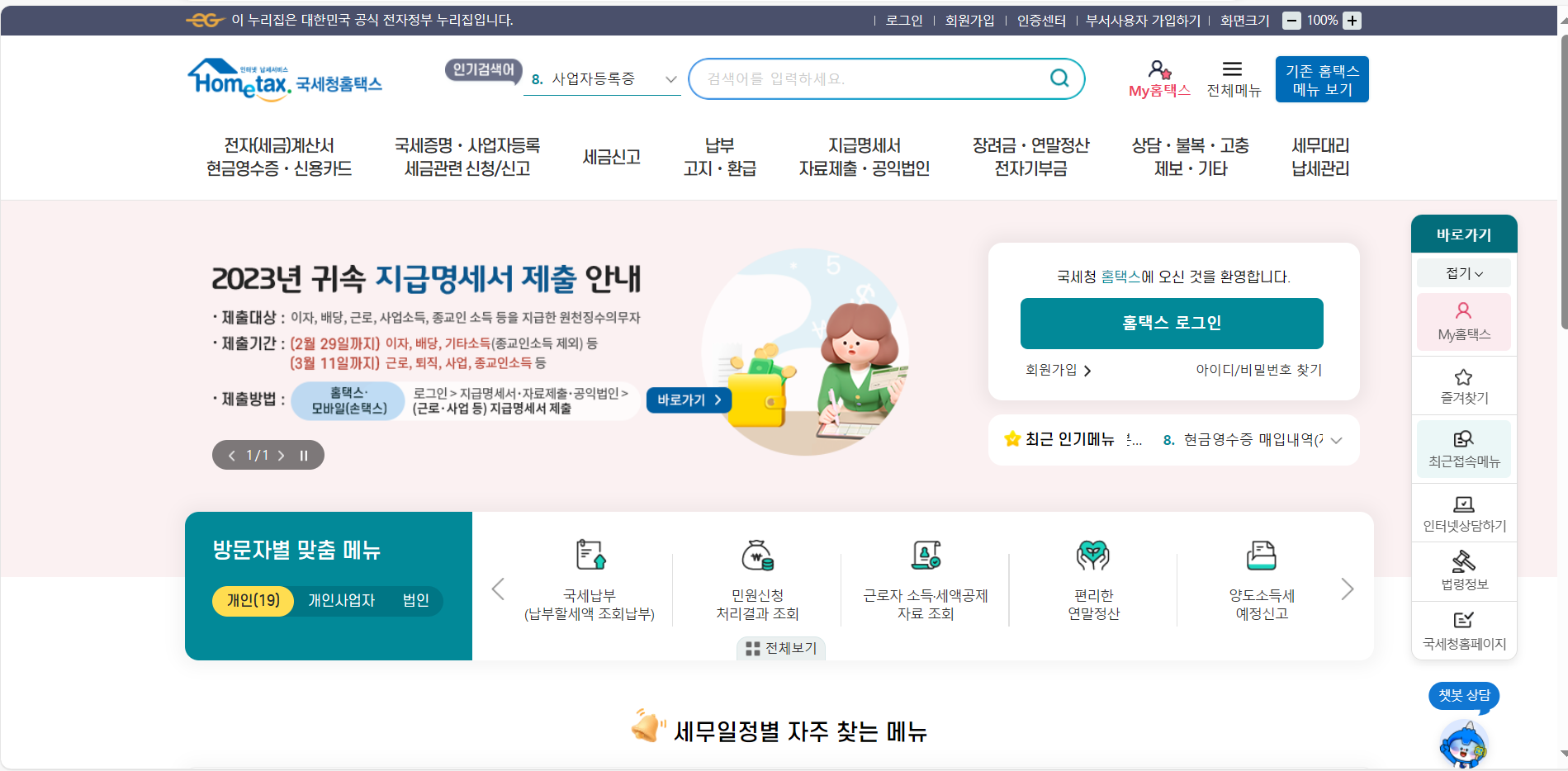This screenshot has width=1568, height=771.
Task: Open My홈택스 in the 바로가기 sidebar
Action: (x=1464, y=322)
